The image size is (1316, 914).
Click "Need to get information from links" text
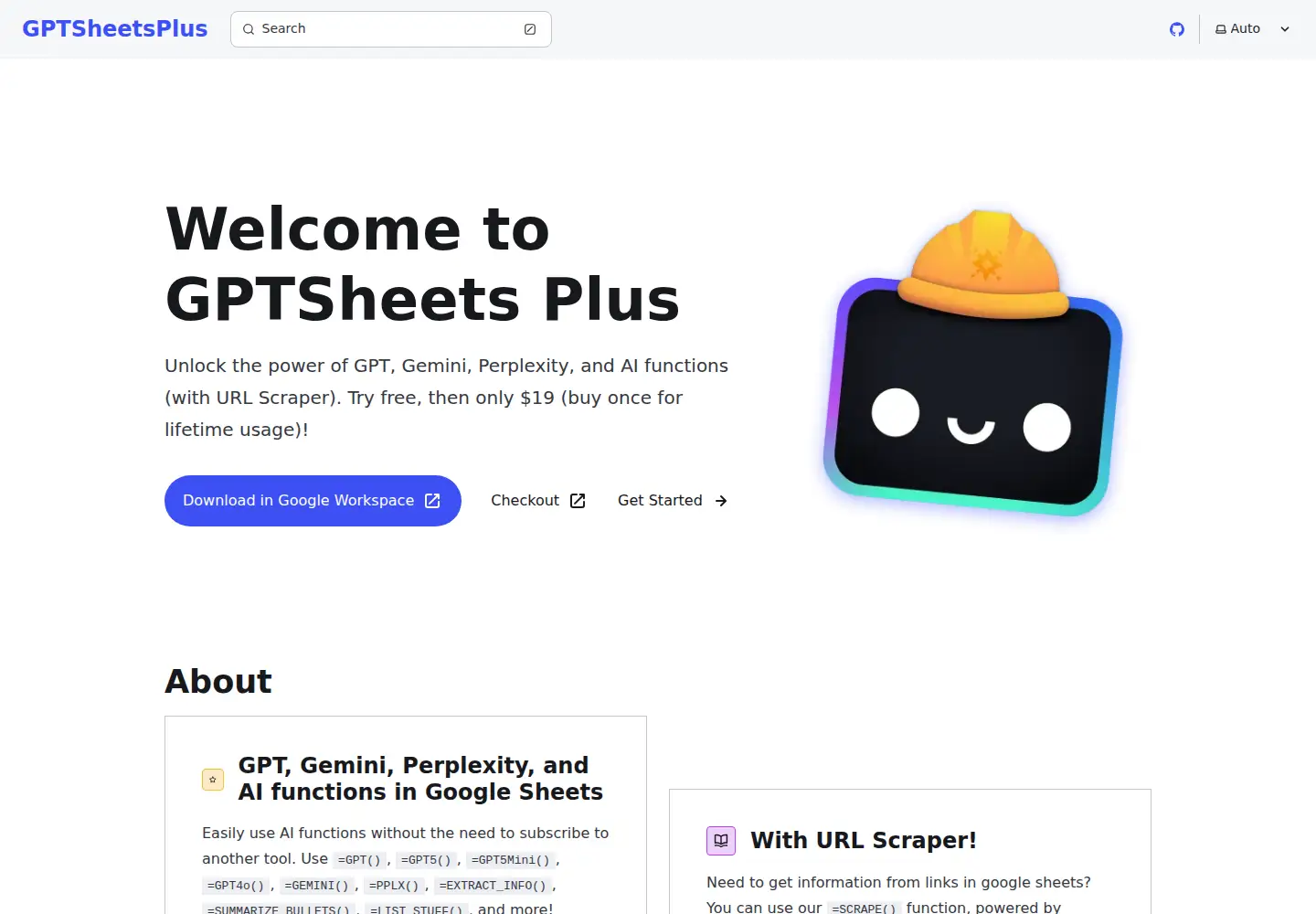(x=898, y=883)
